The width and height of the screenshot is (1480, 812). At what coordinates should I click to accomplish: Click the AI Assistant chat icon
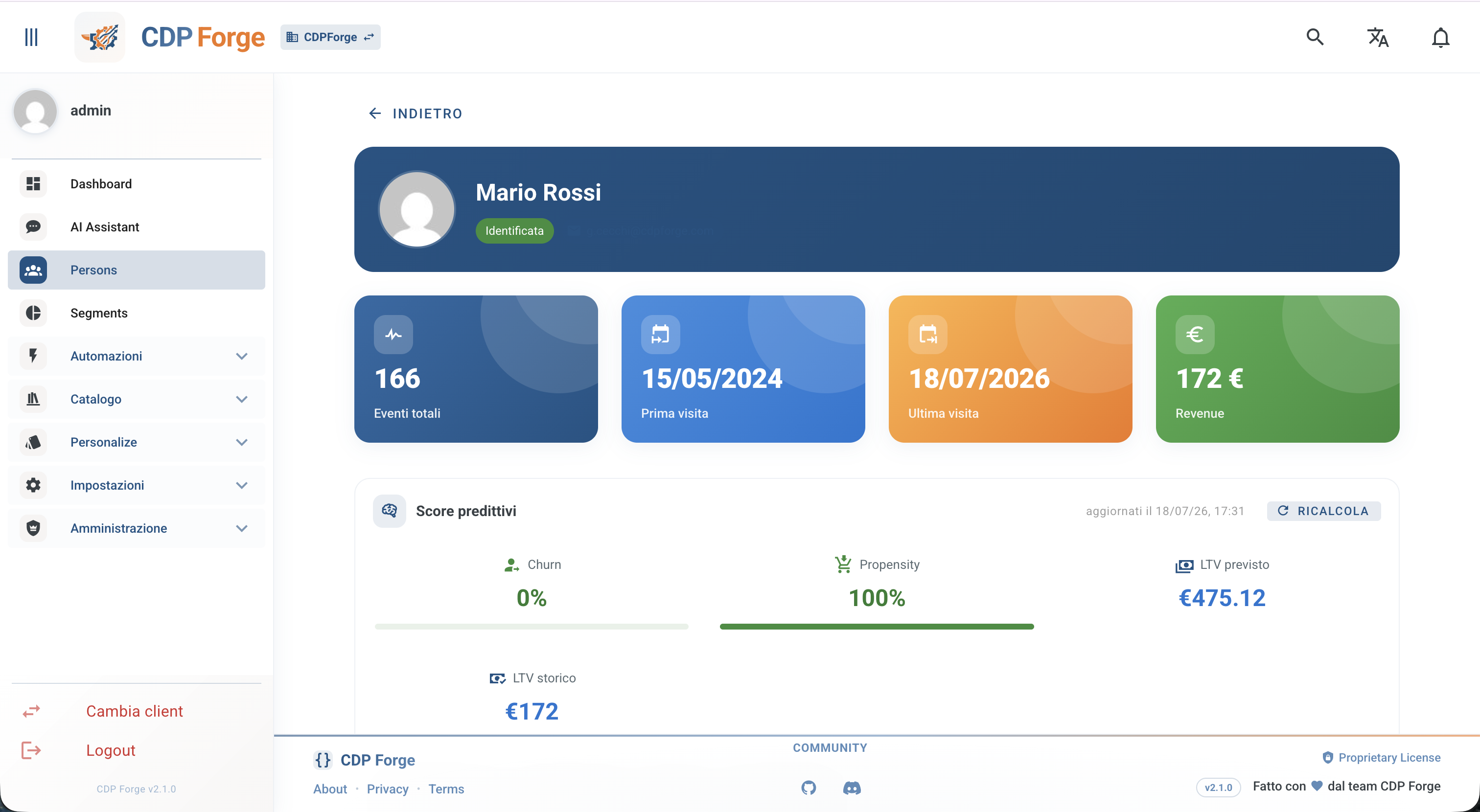pyautogui.click(x=33, y=227)
